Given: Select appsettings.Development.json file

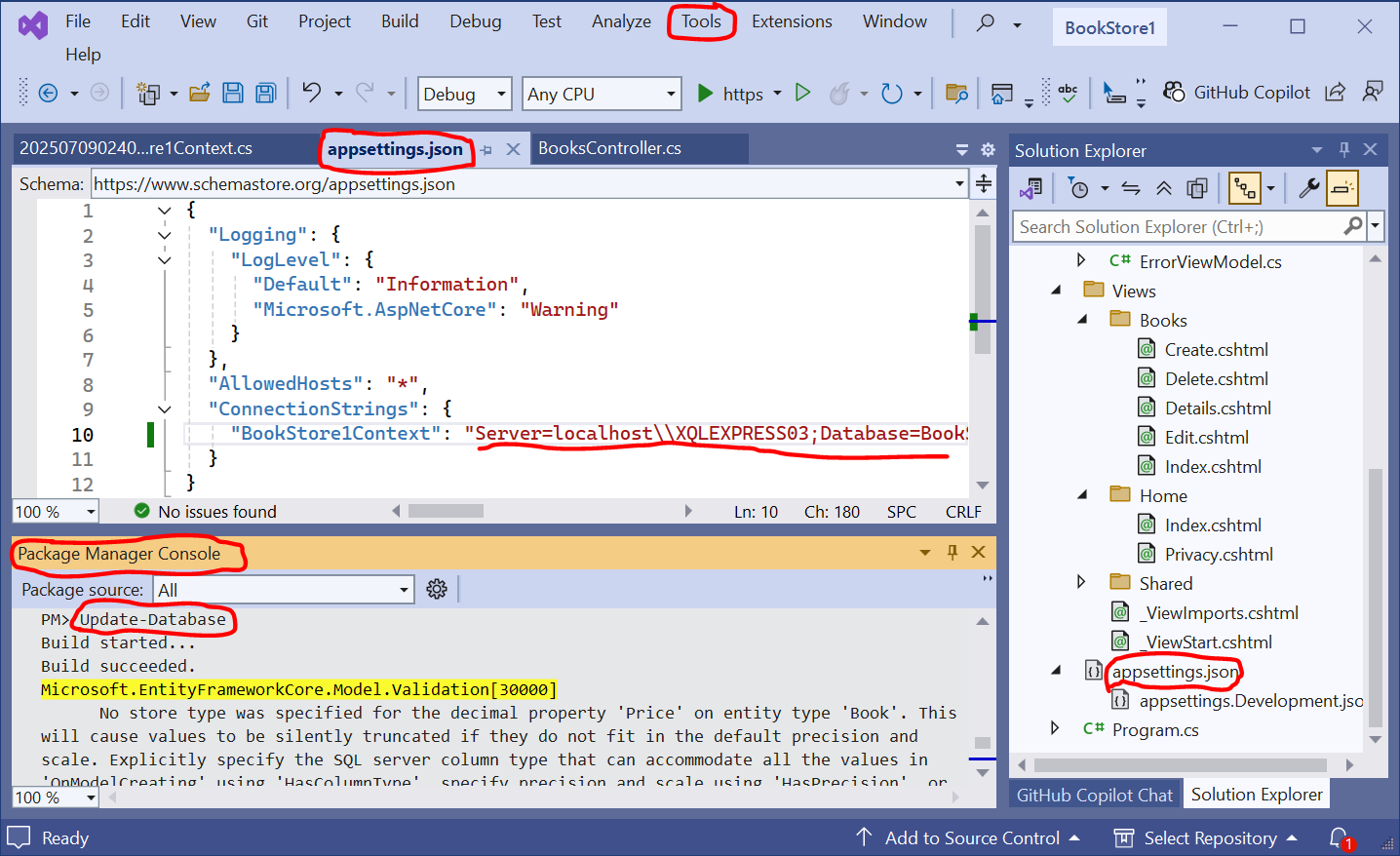Looking at the screenshot, I should [x=1251, y=700].
